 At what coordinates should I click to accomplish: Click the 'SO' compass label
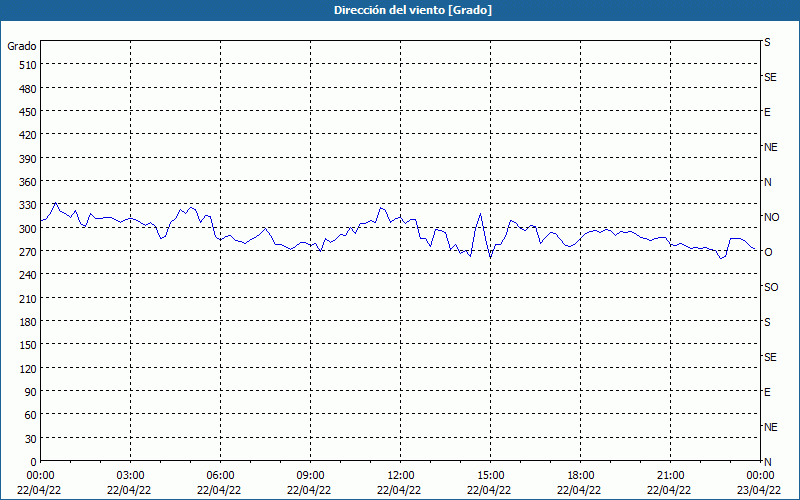pos(771,287)
